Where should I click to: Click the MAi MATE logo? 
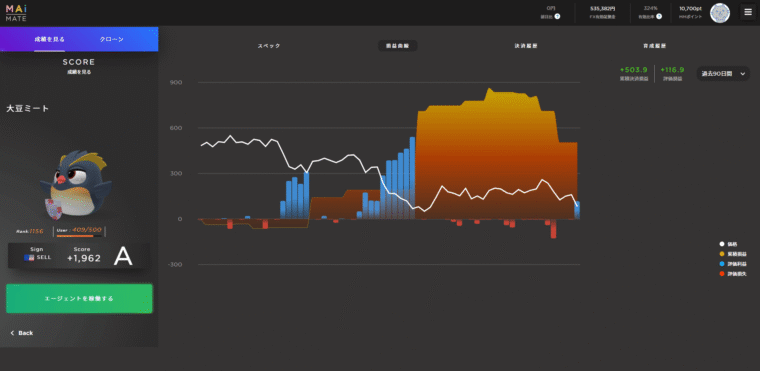pos(16,13)
